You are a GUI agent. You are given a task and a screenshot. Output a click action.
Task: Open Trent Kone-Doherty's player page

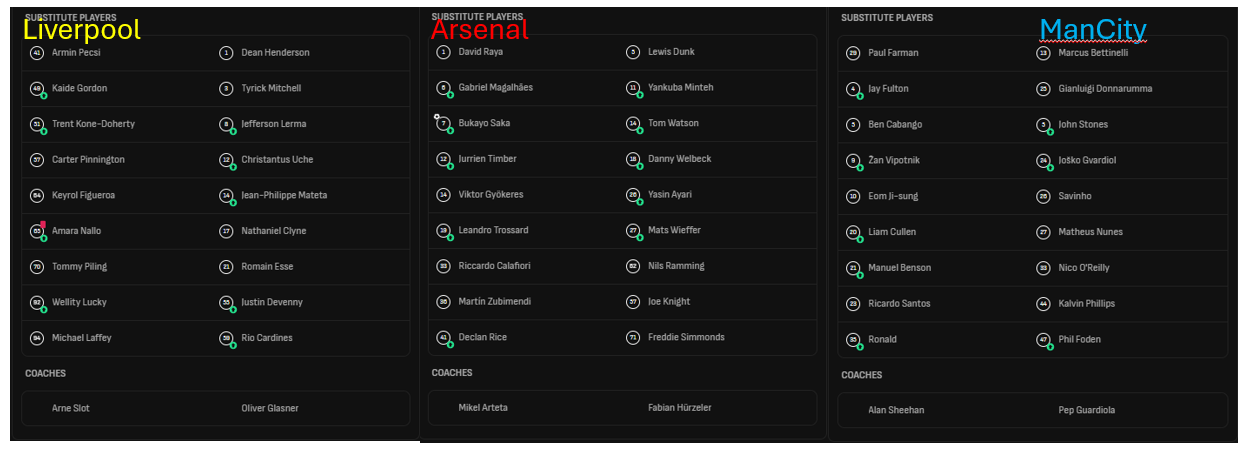[x=93, y=124]
